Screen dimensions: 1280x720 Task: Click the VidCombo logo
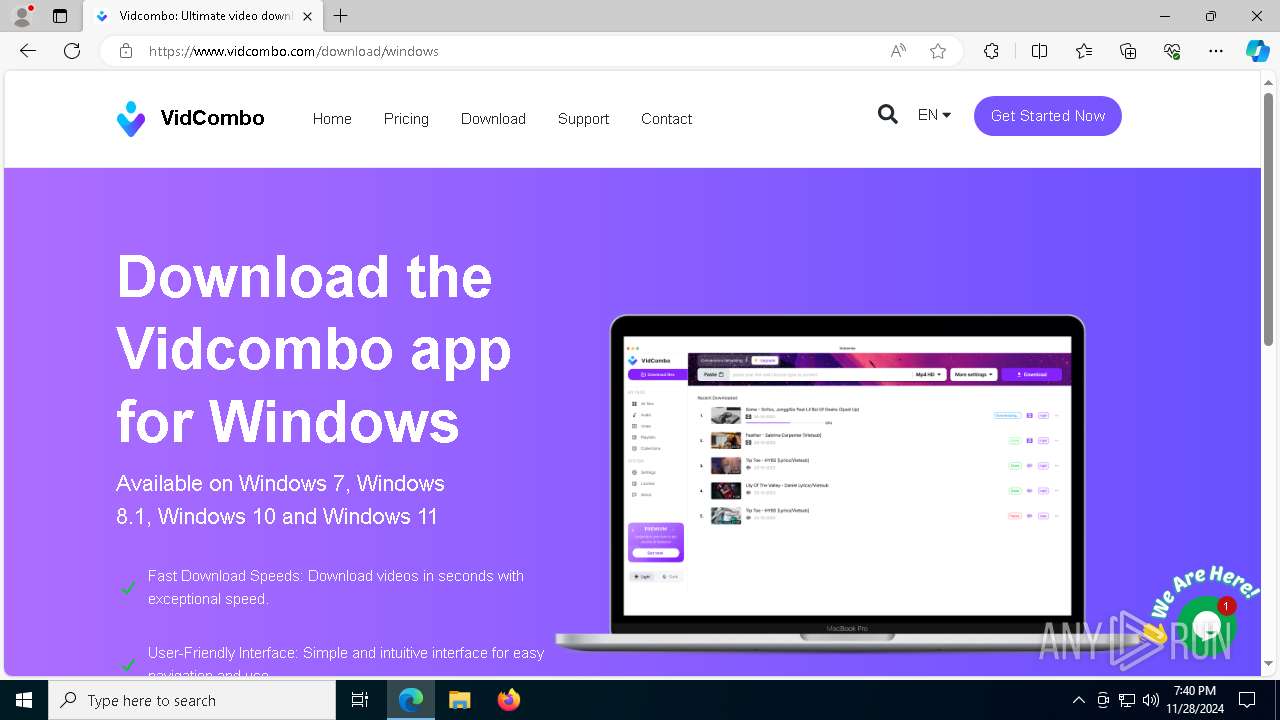click(190, 118)
